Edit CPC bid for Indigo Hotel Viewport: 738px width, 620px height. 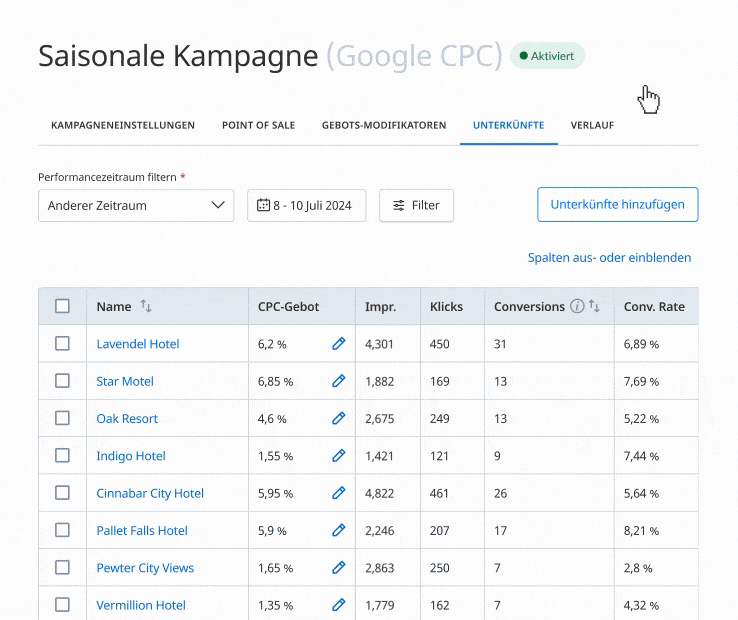point(338,456)
